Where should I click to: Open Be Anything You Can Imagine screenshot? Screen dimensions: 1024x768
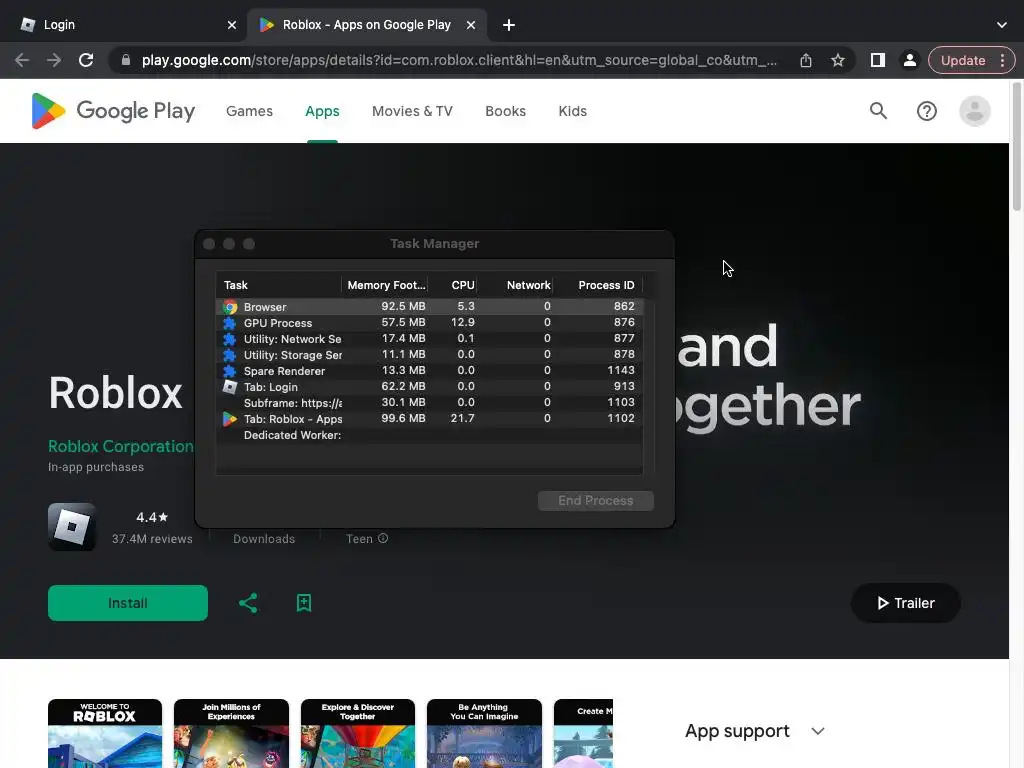[x=484, y=733]
